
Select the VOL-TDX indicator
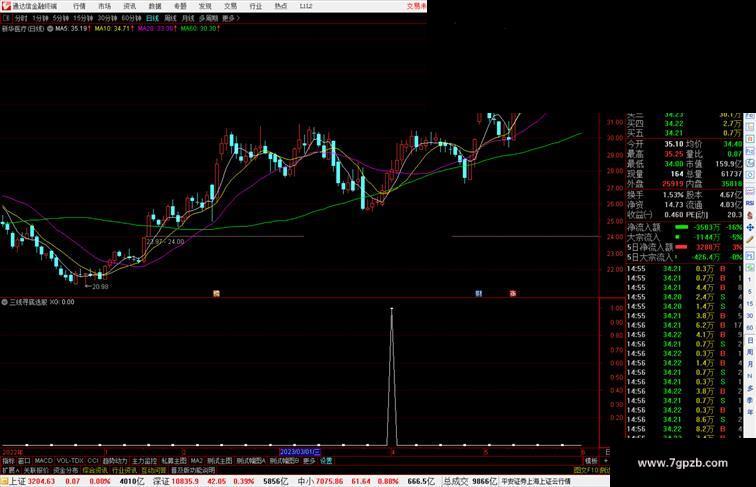pyautogui.click(x=70, y=461)
